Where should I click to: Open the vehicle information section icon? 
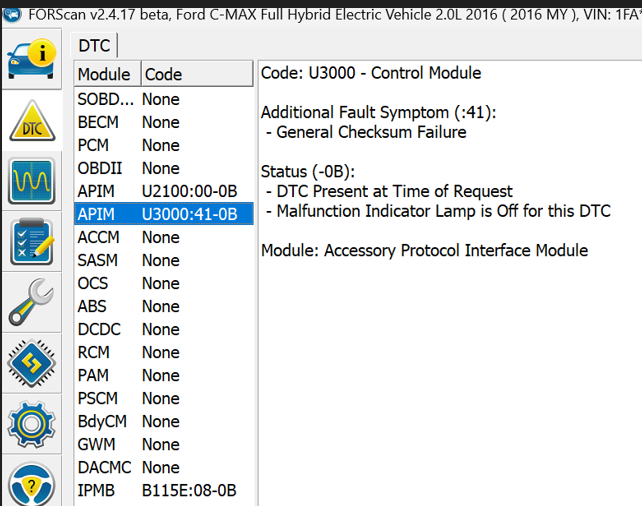pos(32,59)
